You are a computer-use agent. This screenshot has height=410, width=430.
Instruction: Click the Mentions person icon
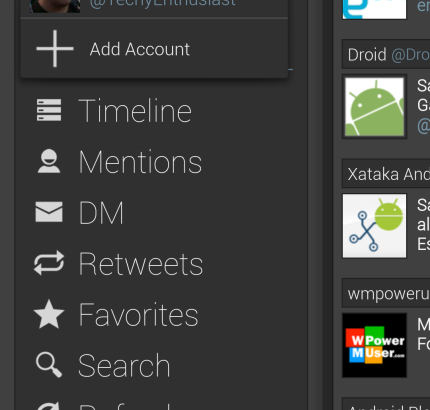coord(49,161)
